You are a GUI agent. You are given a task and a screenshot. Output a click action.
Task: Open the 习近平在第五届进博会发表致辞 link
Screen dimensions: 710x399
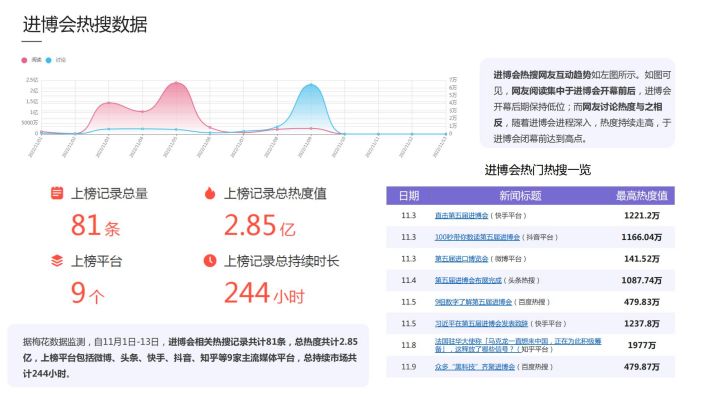(481, 324)
